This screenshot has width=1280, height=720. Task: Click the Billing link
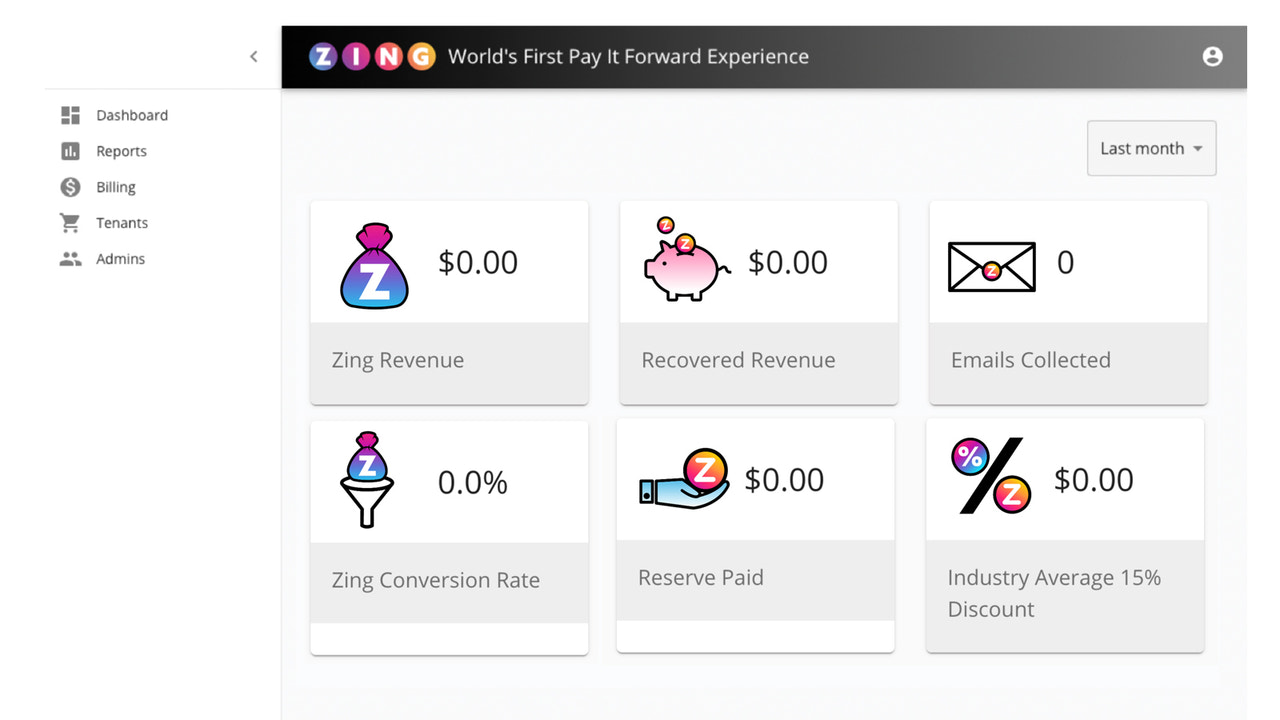pos(115,187)
